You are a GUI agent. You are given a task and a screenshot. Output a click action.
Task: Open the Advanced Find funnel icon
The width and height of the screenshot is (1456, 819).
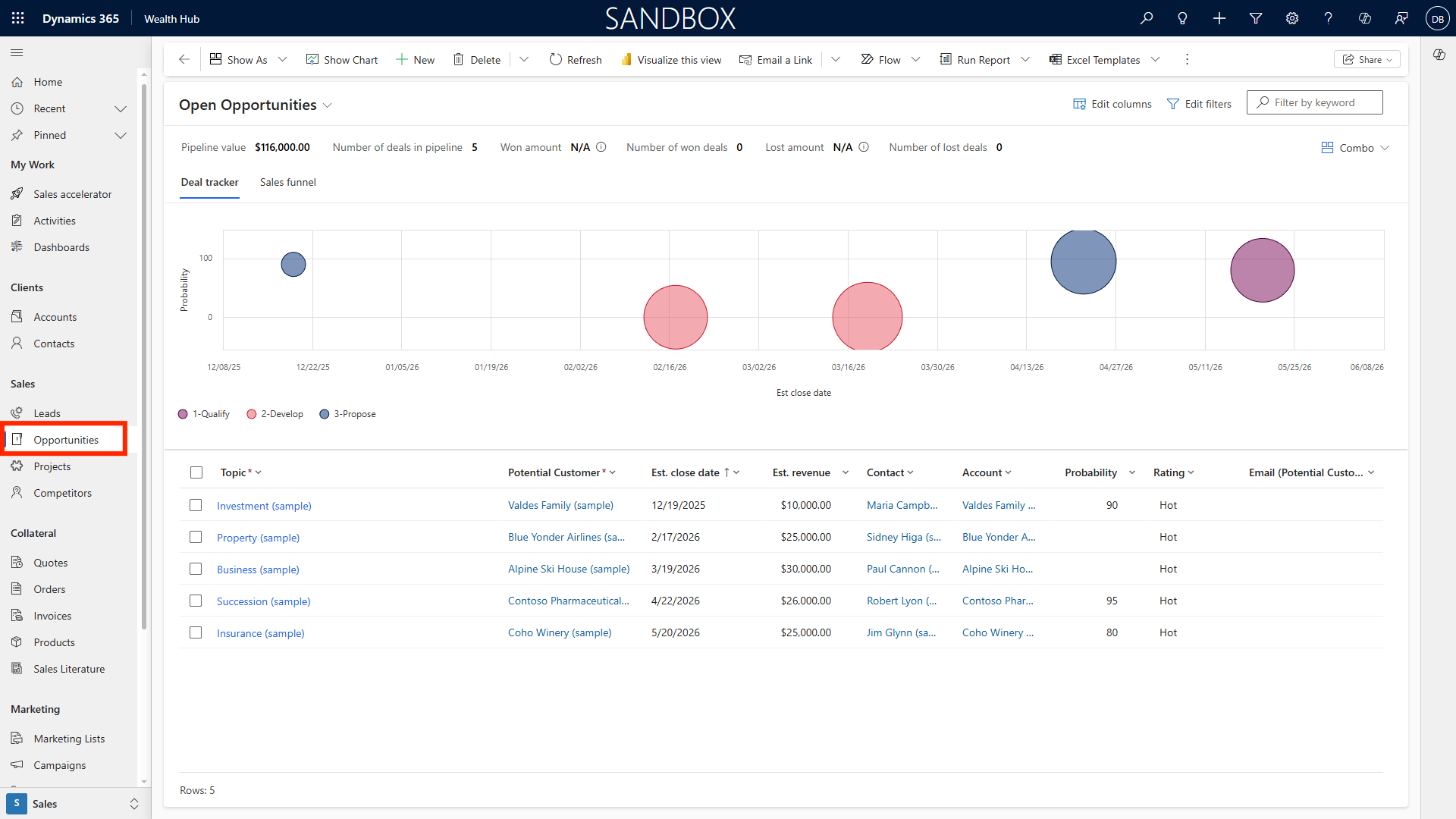point(1255,18)
